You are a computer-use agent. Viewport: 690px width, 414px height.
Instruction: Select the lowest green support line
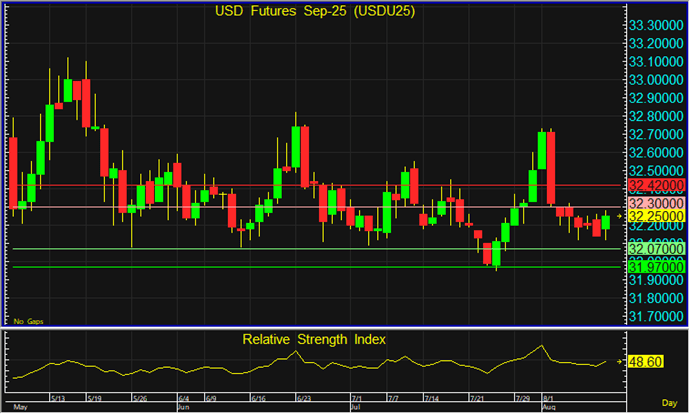point(300,267)
